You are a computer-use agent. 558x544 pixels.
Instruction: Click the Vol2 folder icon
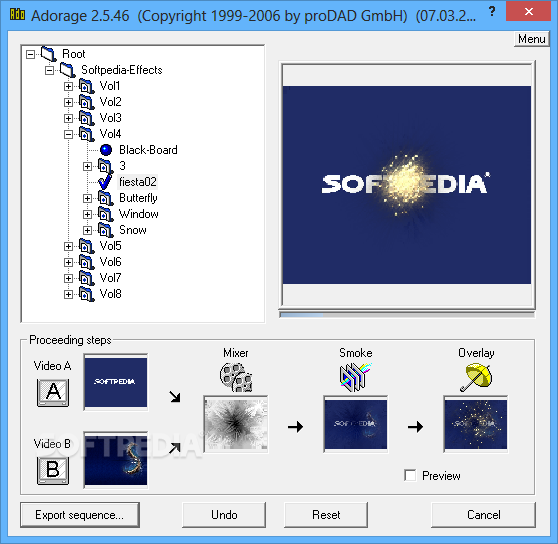86,102
